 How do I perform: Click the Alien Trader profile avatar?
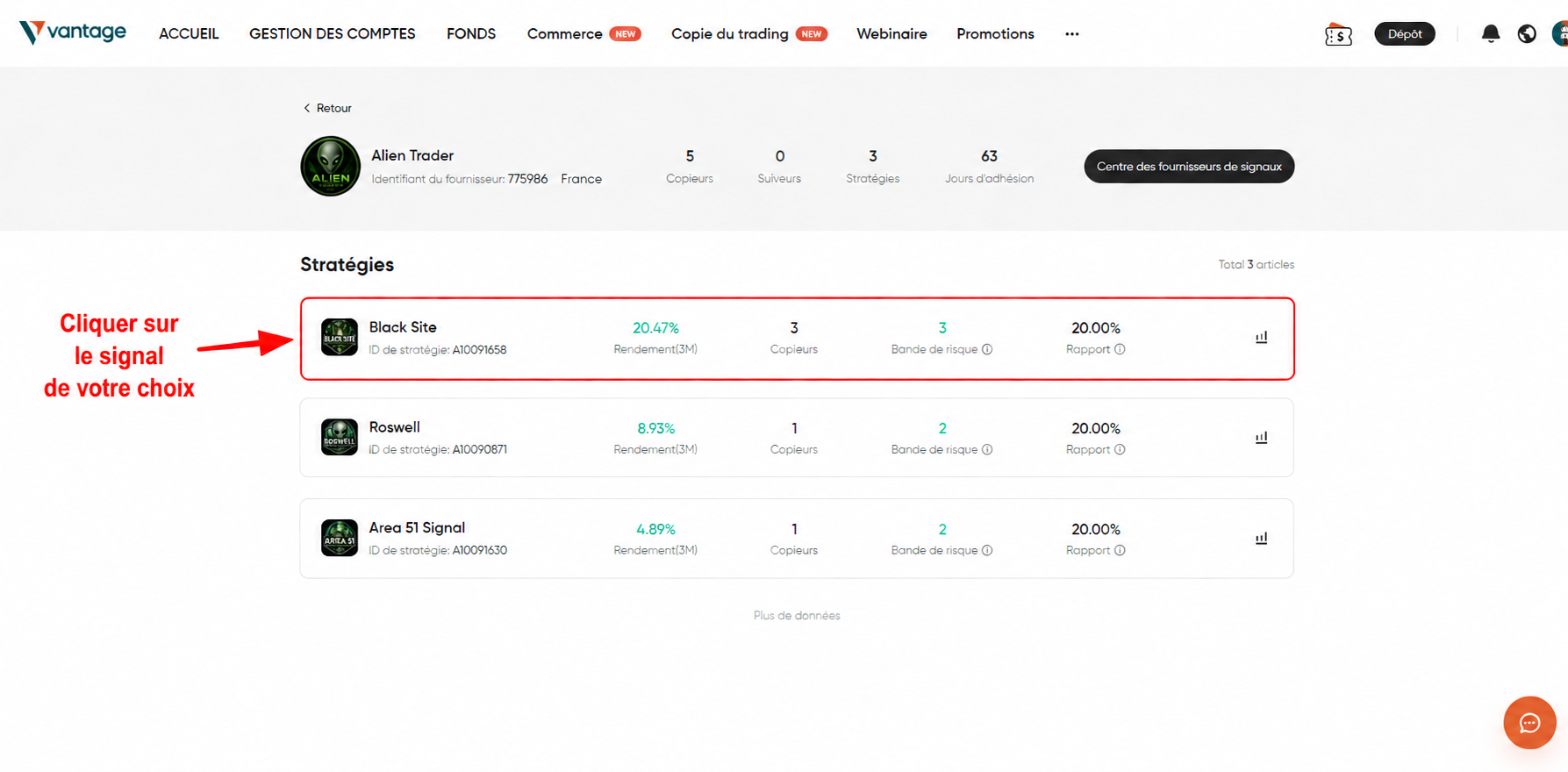pyautogui.click(x=331, y=167)
